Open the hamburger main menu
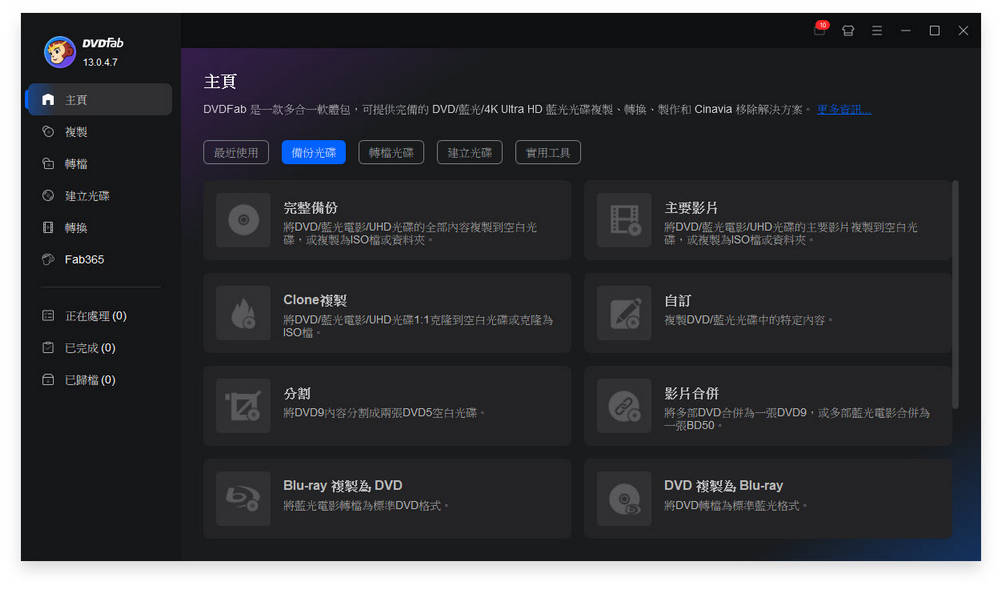This screenshot has height=590, width=1002. (877, 30)
